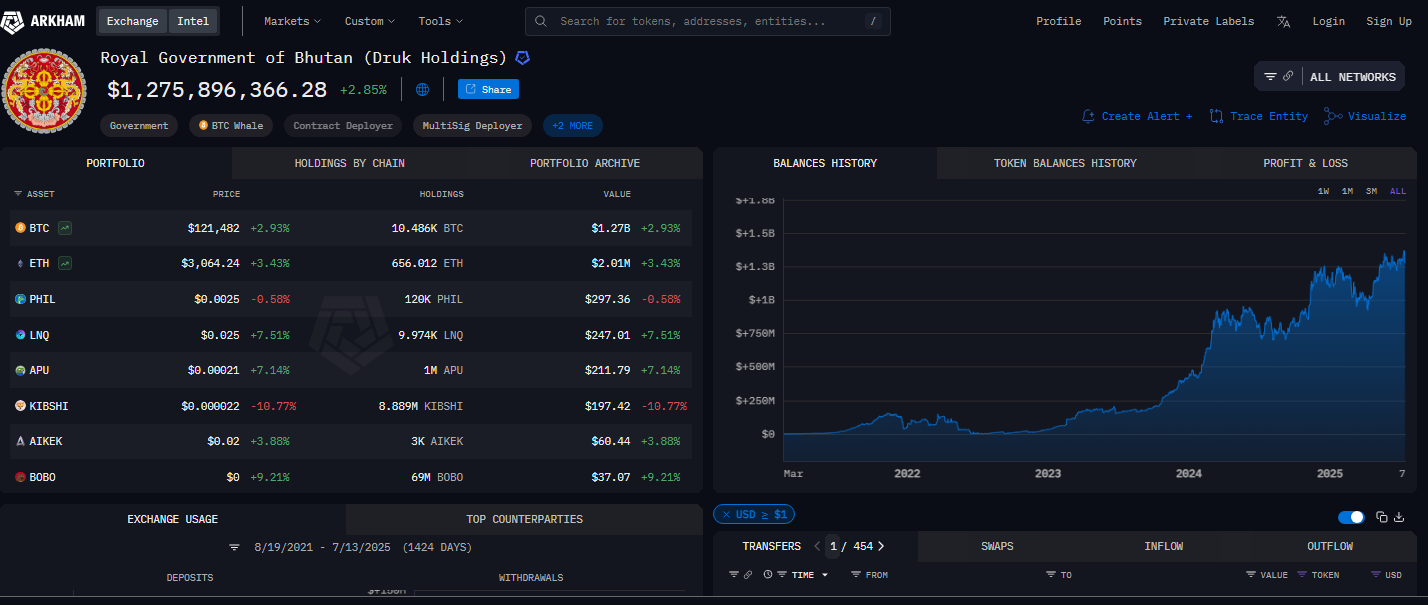This screenshot has height=605, width=1428.
Task: Filter transfers by USD column icon
Action: pyautogui.click(x=1376, y=575)
